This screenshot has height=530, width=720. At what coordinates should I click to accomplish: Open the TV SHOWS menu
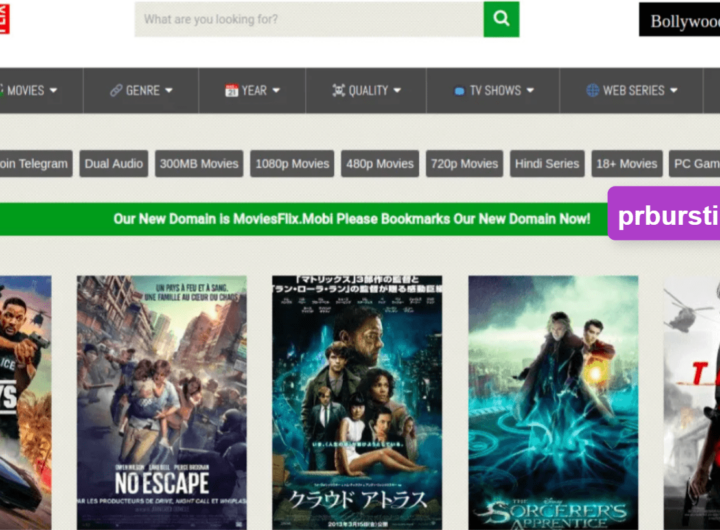click(x=493, y=90)
